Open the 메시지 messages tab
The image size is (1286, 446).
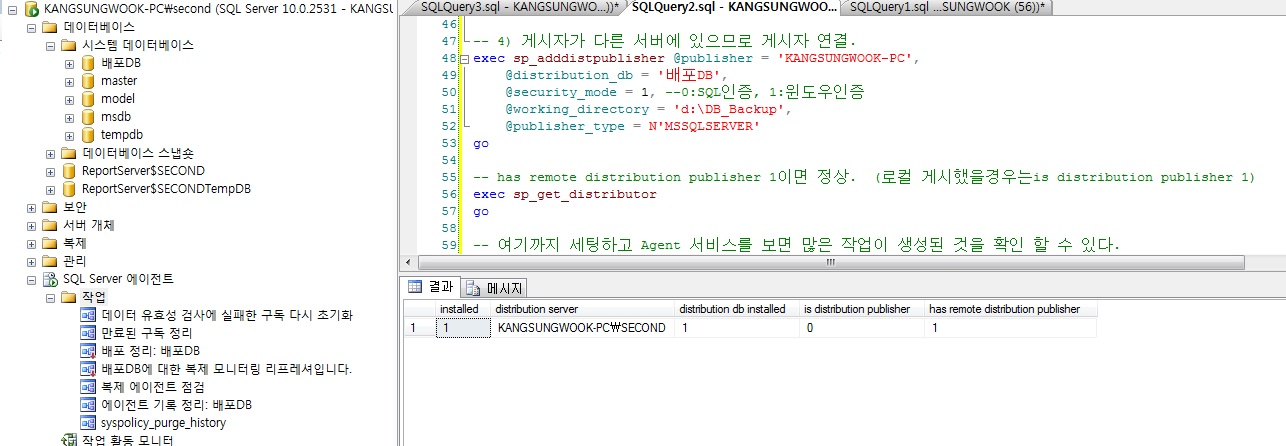(494, 288)
